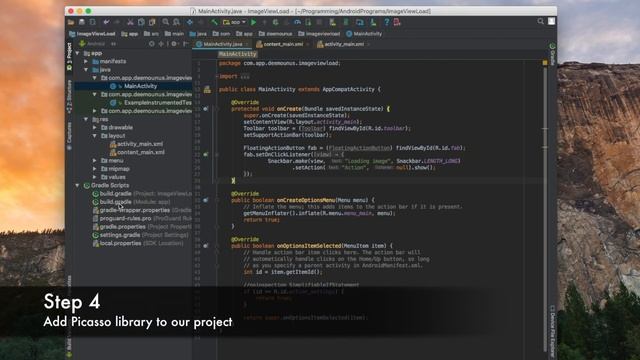Select content_main.xml in layout folder
The width and height of the screenshot is (640, 360).
pos(137,152)
